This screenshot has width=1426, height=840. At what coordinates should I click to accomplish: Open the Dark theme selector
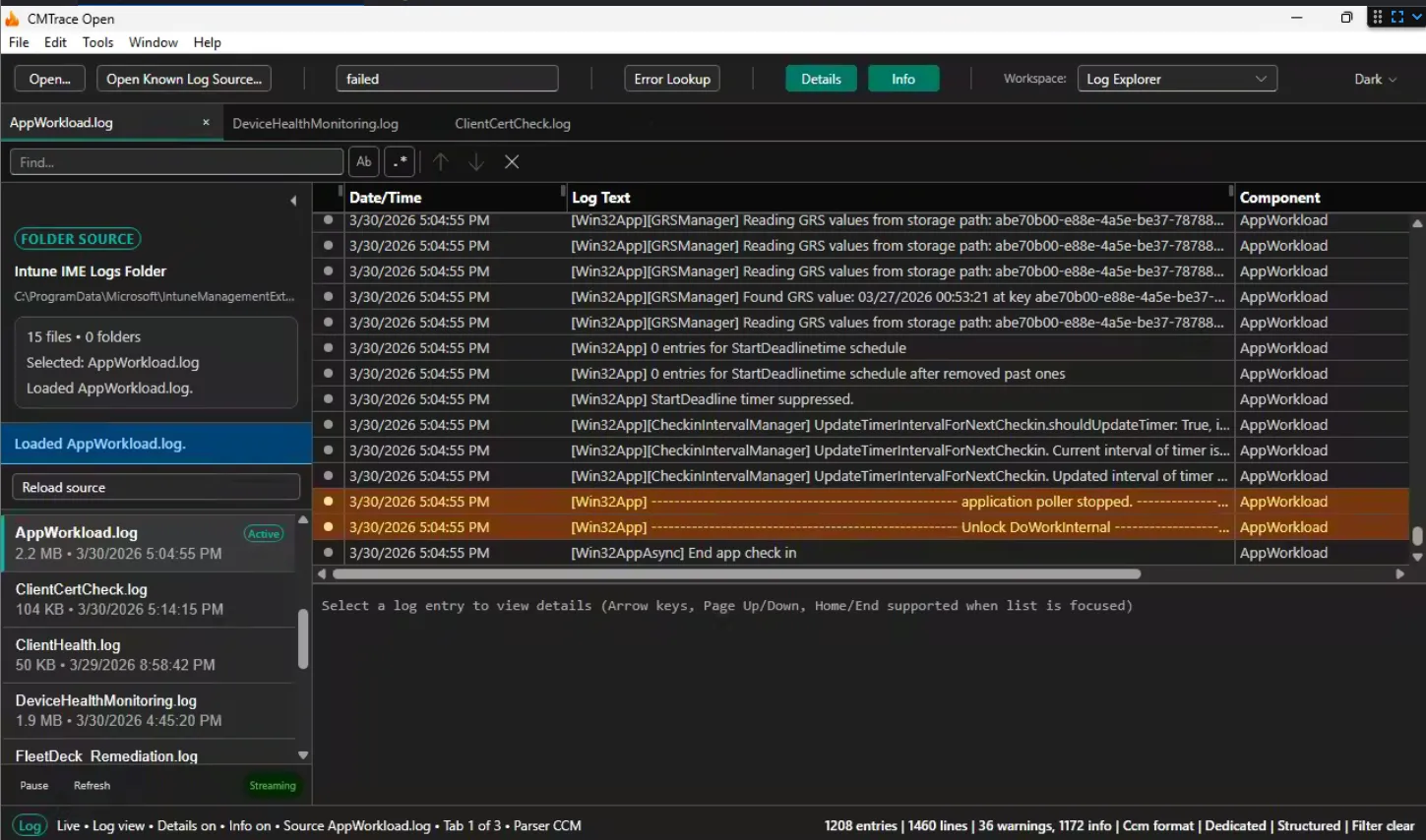click(x=1375, y=78)
